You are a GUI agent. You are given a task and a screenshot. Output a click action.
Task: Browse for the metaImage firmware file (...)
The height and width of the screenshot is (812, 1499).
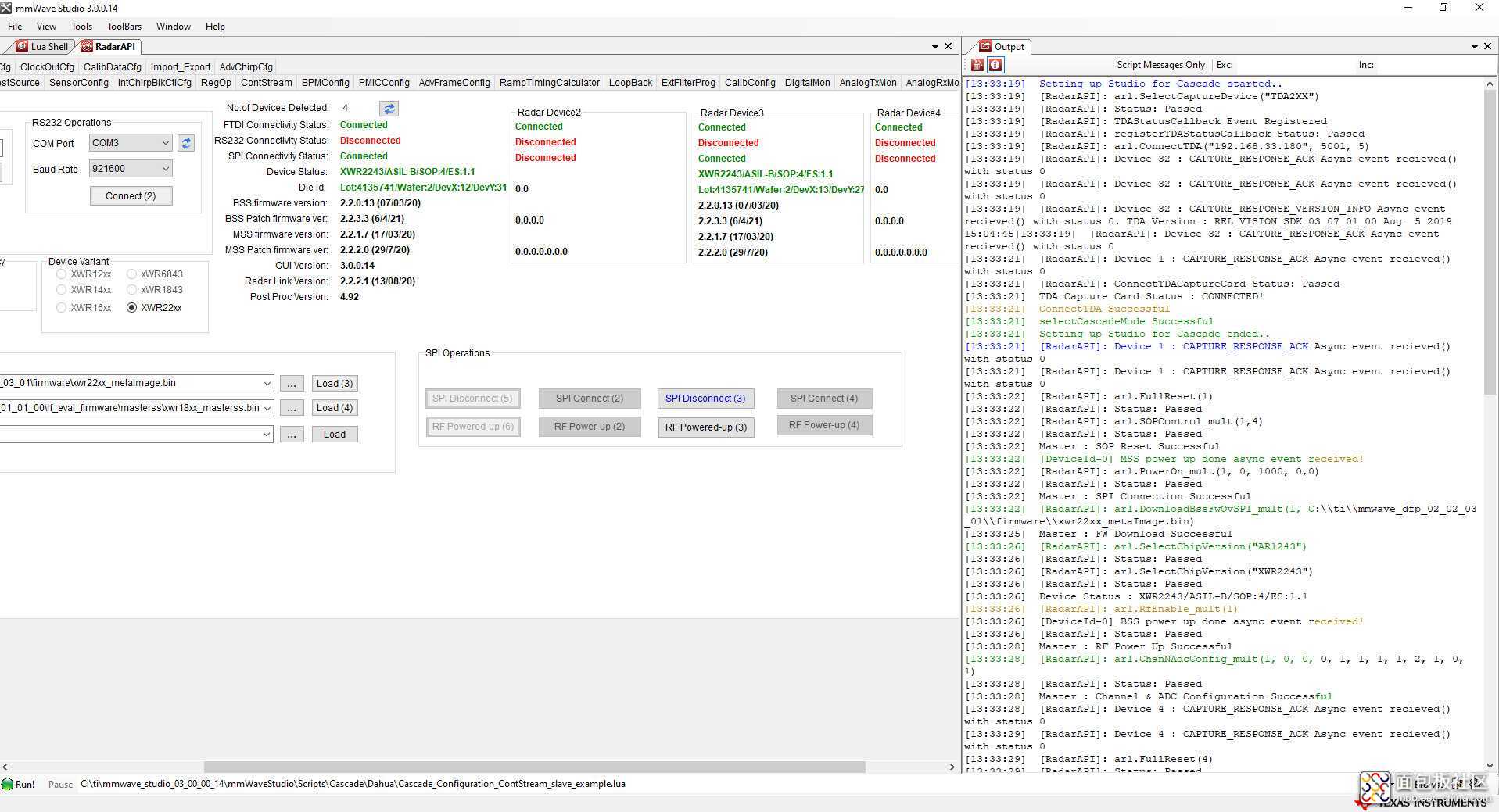click(x=292, y=384)
